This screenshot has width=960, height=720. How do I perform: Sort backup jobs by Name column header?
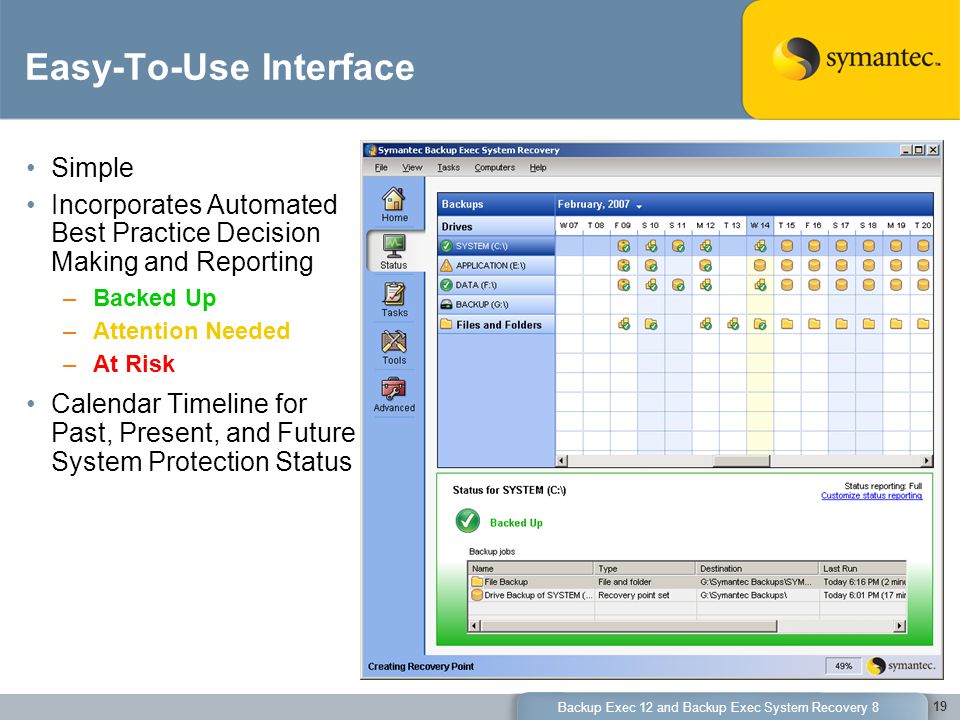(x=531, y=568)
